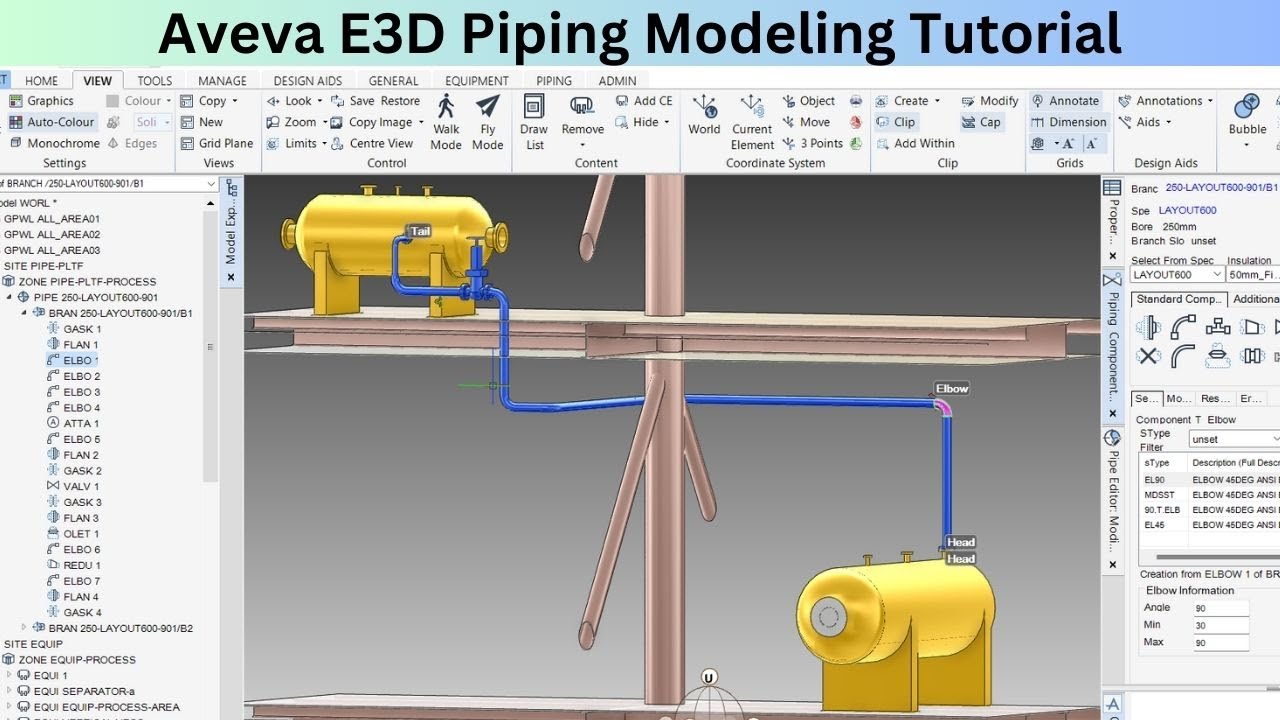1280x720 pixels.
Task: Click Add CE to view
Action: point(643,101)
